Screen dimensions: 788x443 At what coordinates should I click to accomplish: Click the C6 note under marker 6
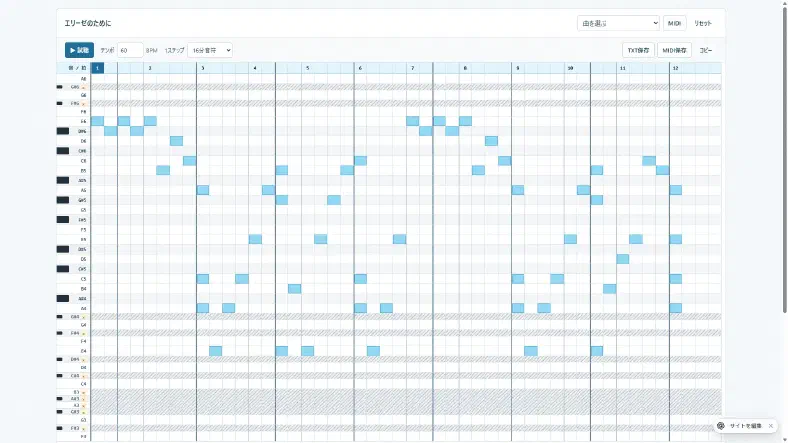pyautogui.click(x=360, y=161)
